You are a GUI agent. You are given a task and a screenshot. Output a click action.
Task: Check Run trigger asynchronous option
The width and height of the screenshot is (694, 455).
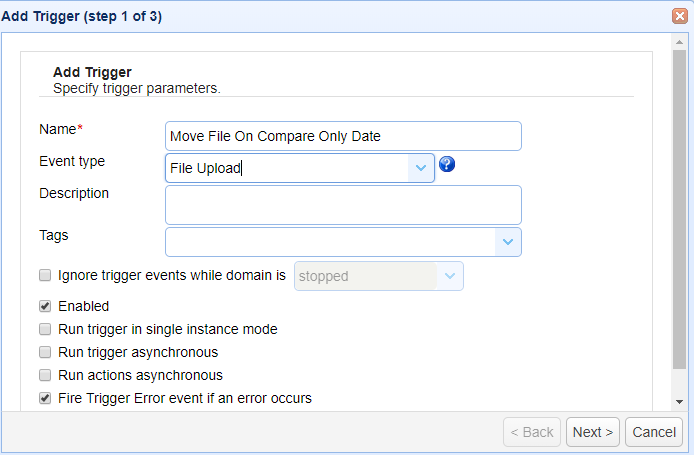point(45,352)
